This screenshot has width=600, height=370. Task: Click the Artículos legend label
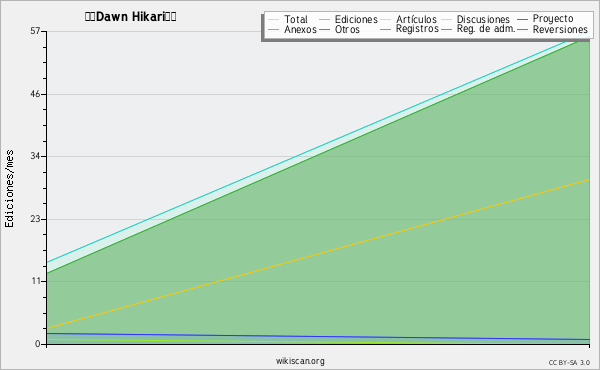(x=416, y=19)
